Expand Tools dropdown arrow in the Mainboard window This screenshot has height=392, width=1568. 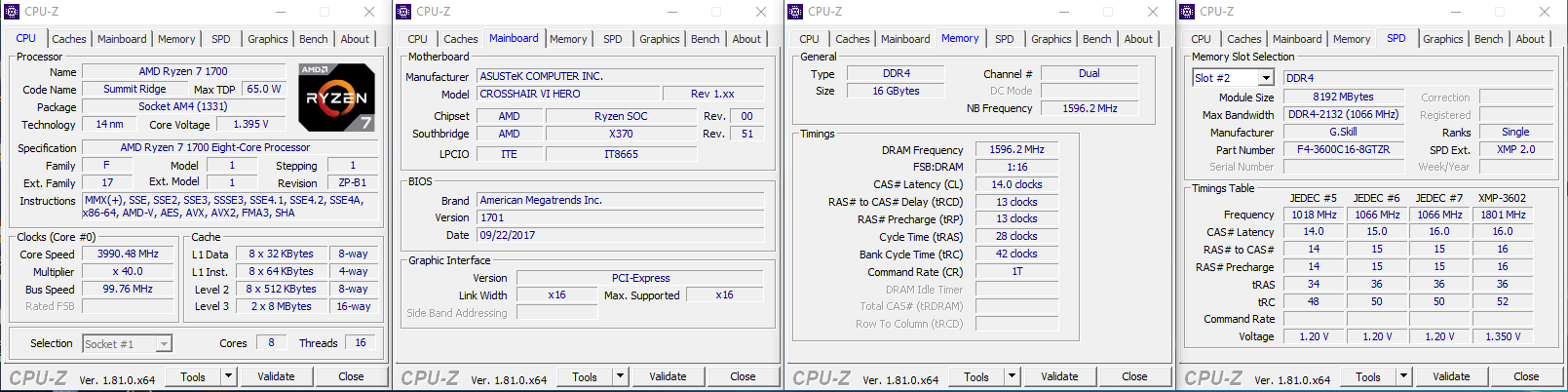coord(621,376)
